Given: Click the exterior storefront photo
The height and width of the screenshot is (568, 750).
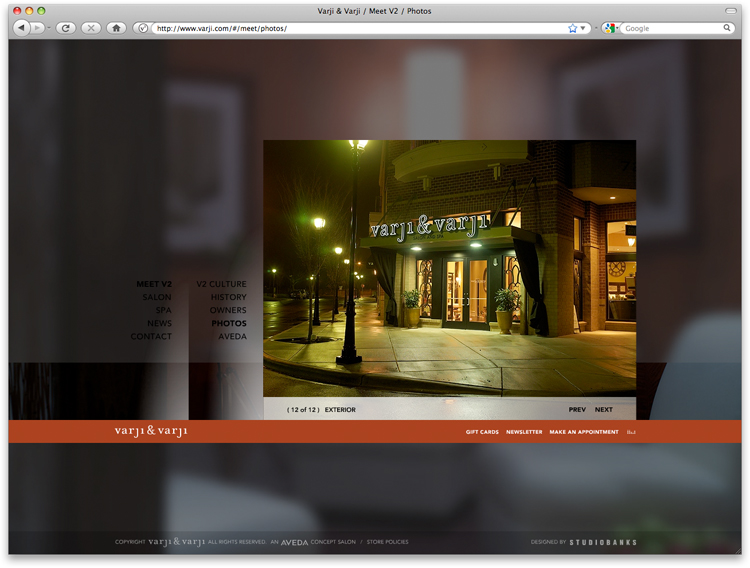Looking at the screenshot, I should pyautogui.click(x=450, y=268).
